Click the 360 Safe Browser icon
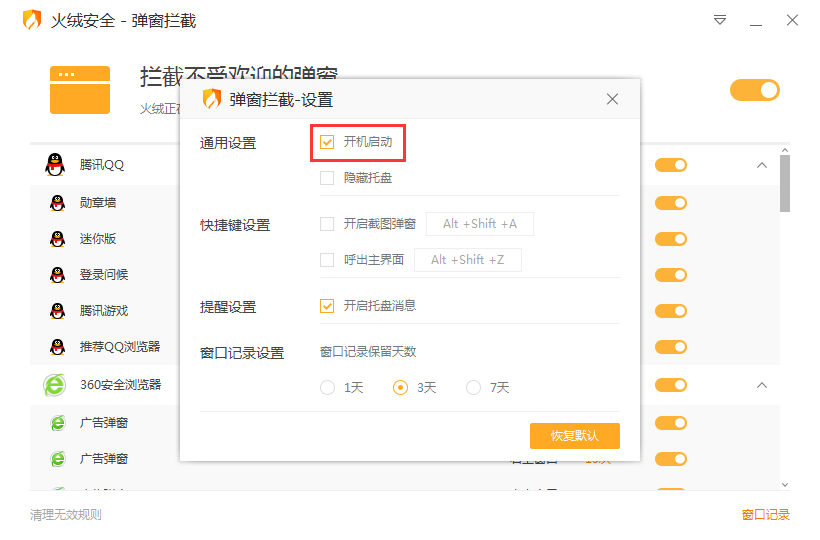 tap(55, 385)
